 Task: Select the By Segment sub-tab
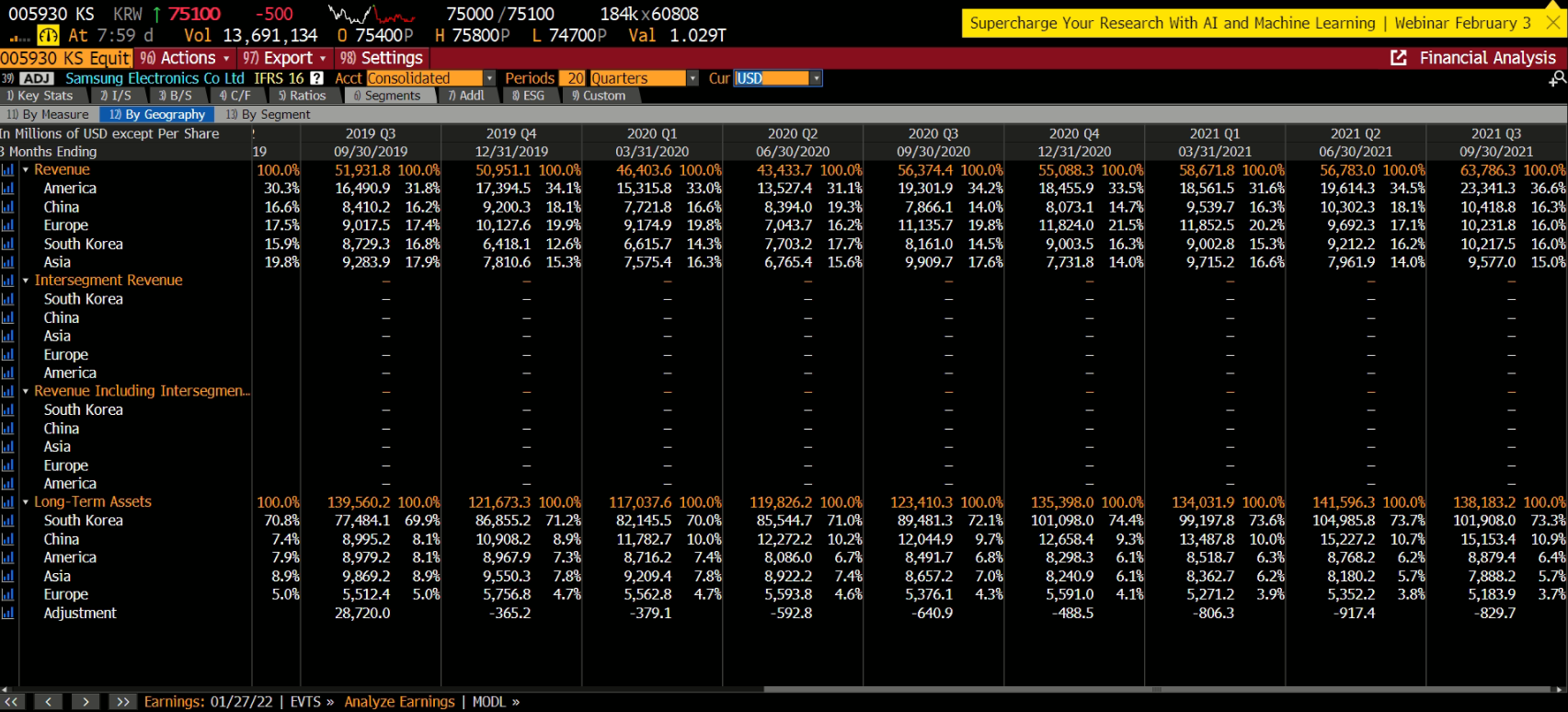coord(269,115)
